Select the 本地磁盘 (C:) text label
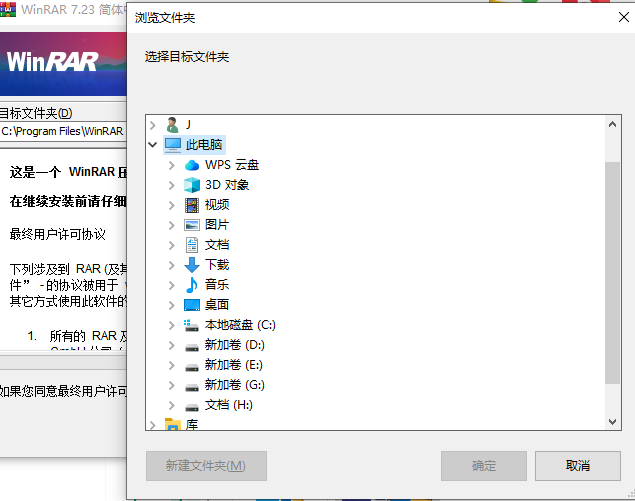This screenshot has width=635, height=501. coord(240,325)
